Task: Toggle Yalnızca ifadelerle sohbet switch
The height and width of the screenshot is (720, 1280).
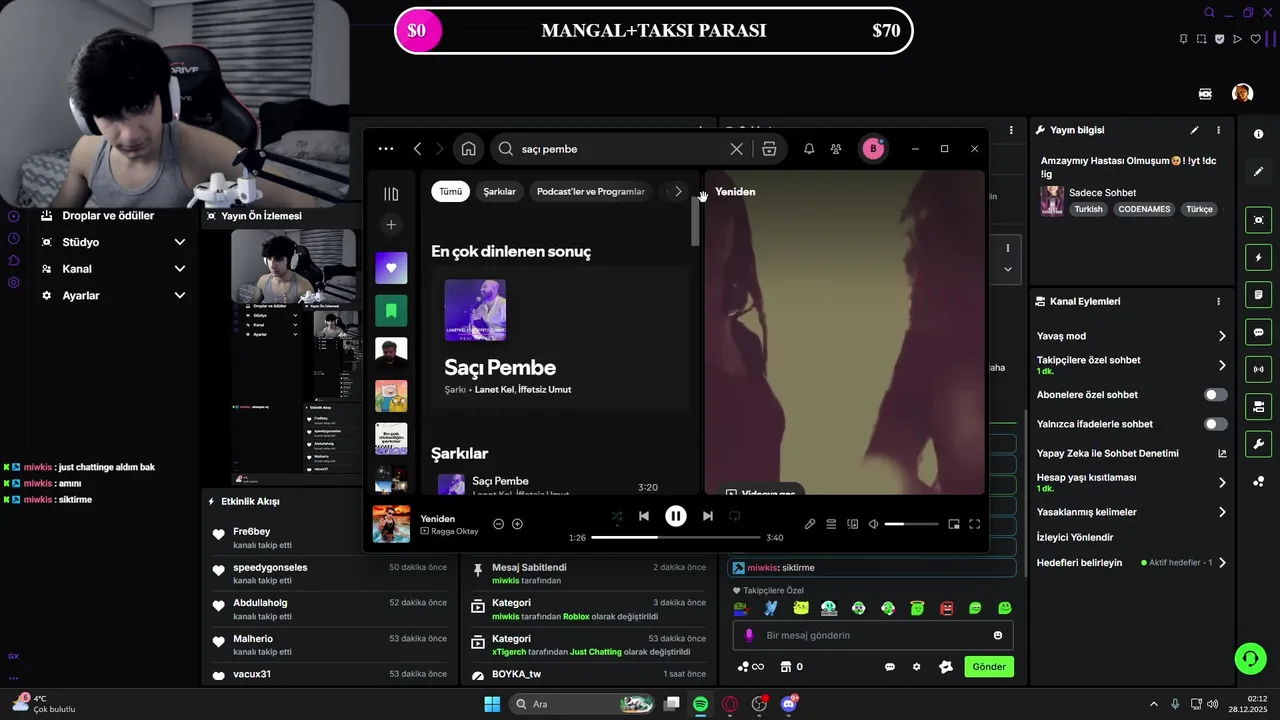Action: pos(1215,424)
